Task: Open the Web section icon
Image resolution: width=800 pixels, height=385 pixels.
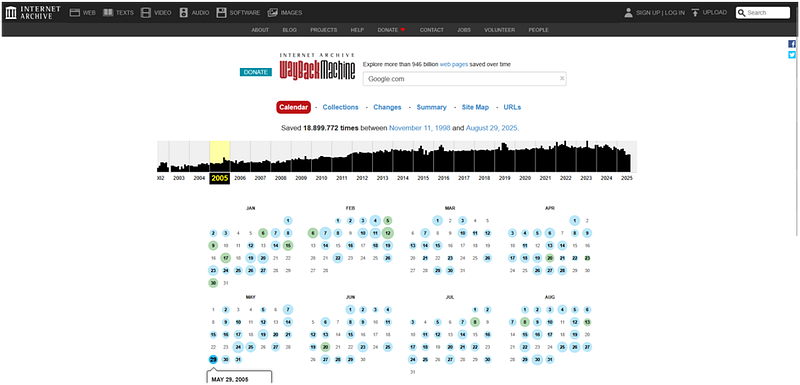Action: pyautogui.click(x=75, y=13)
